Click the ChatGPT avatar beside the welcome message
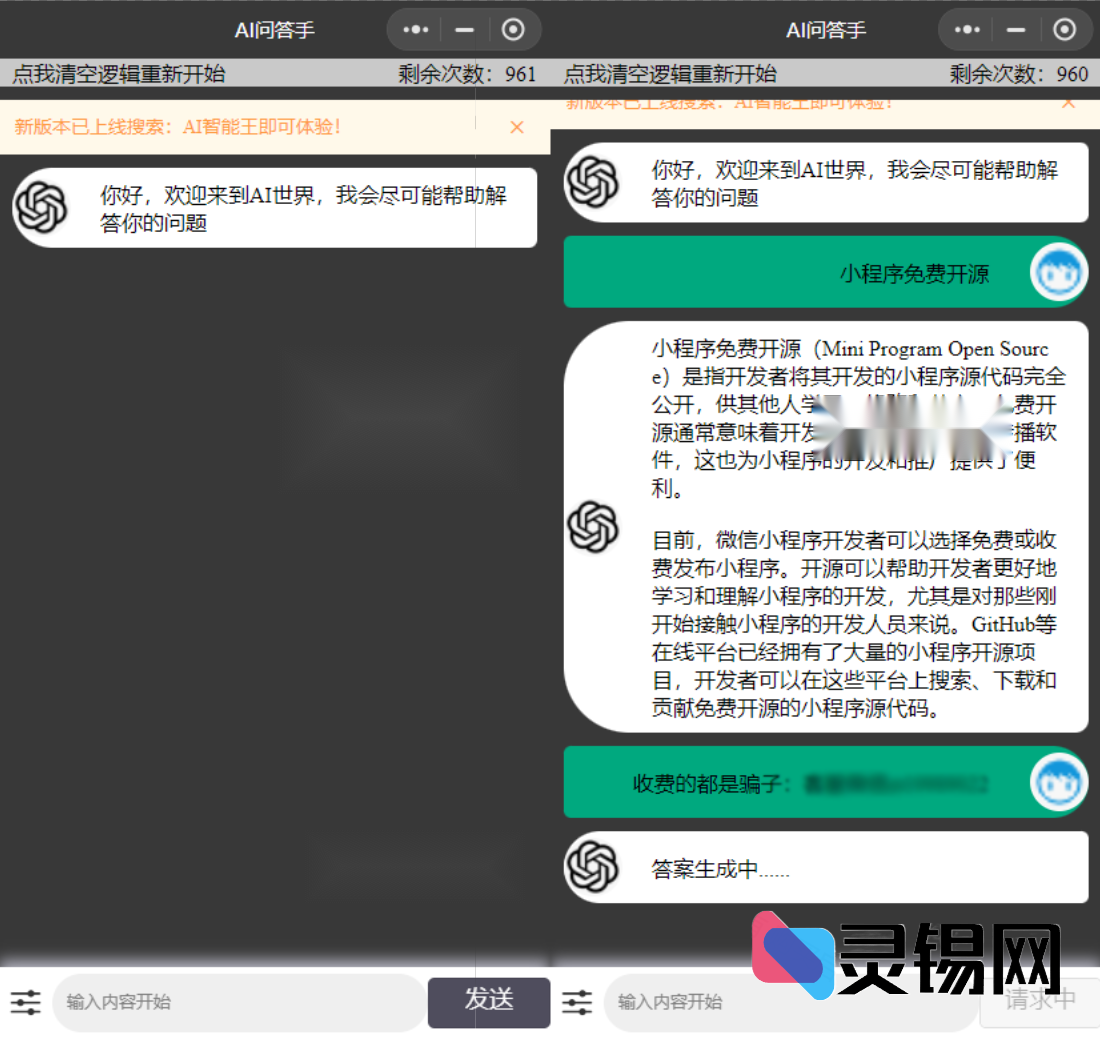Image resolution: width=1100 pixels, height=1037 pixels. 42,207
